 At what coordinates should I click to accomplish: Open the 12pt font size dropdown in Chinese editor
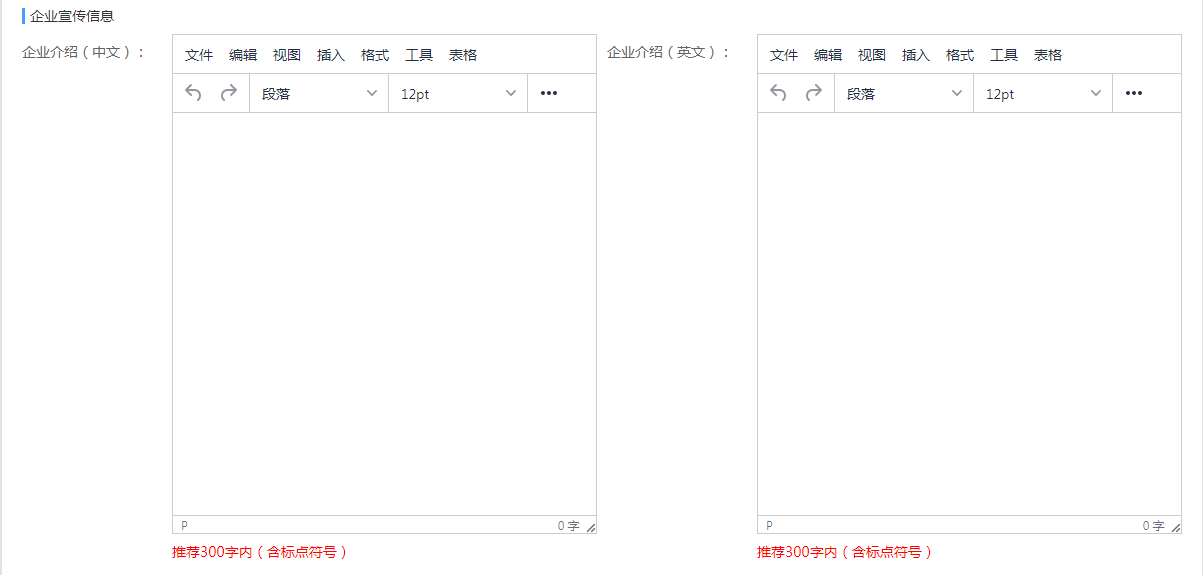458,93
